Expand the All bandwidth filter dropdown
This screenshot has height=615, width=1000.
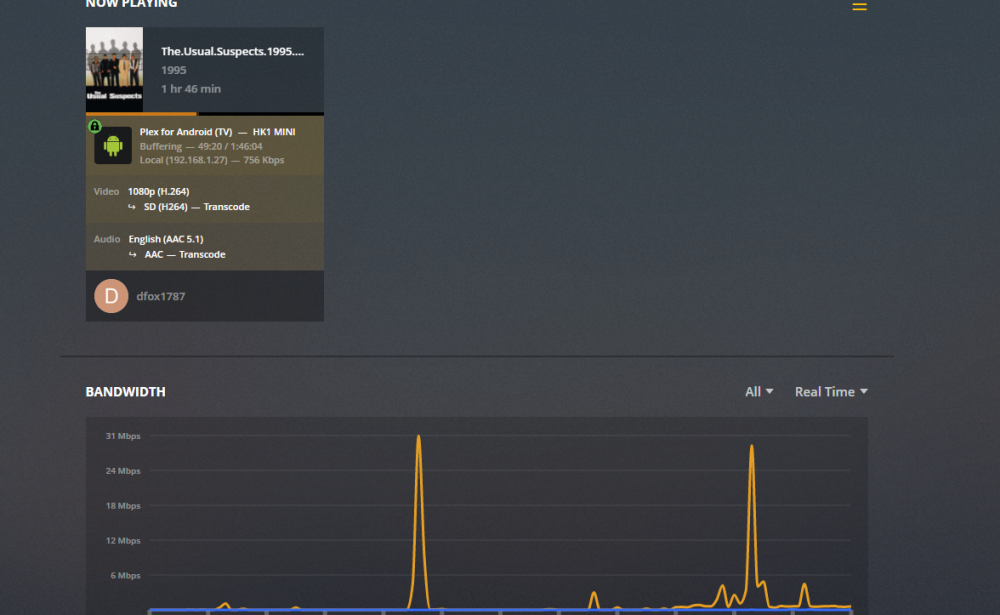[x=759, y=392]
